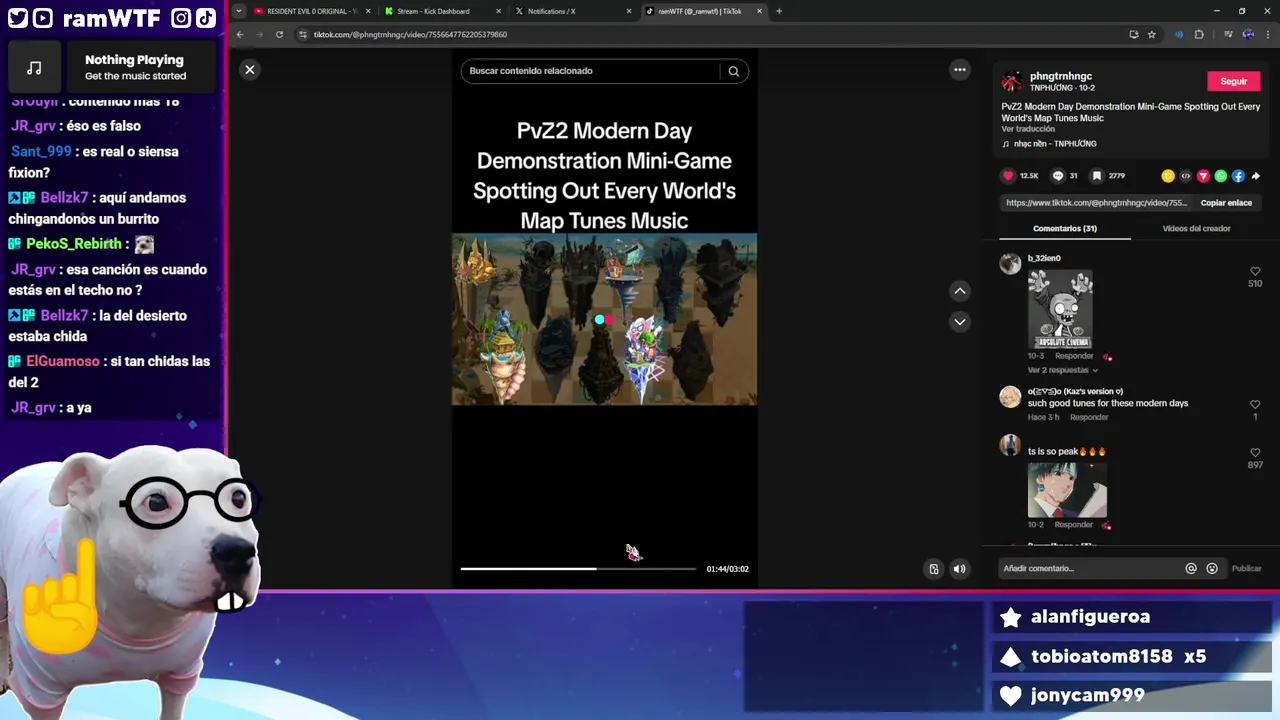Open browser extensions puzzle icon
Image resolution: width=1280 pixels, height=720 pixels.
(1199, 34)
